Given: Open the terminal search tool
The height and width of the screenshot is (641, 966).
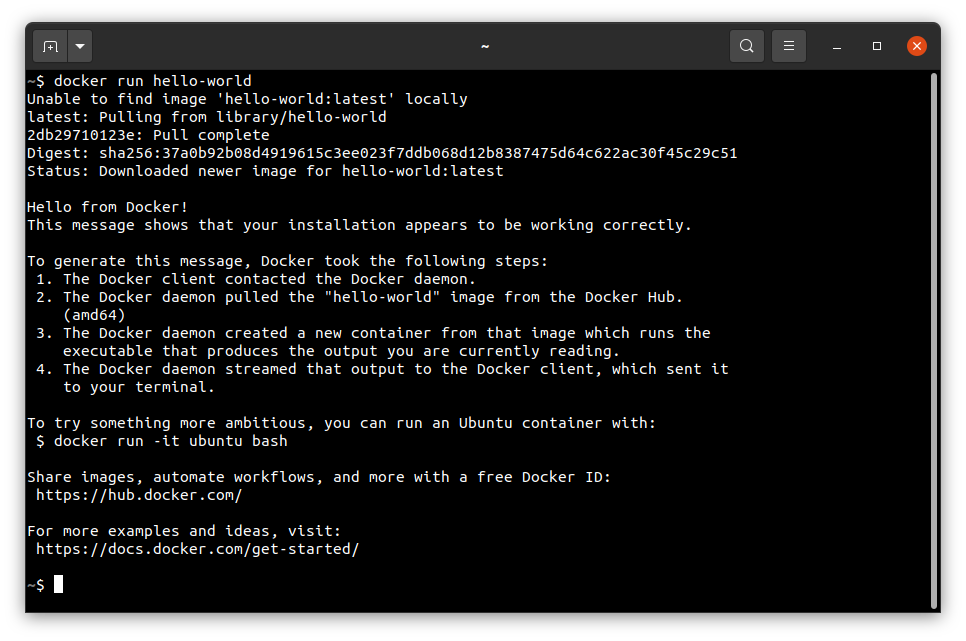Looking at the screenshot, I should (x=747, y=46).
